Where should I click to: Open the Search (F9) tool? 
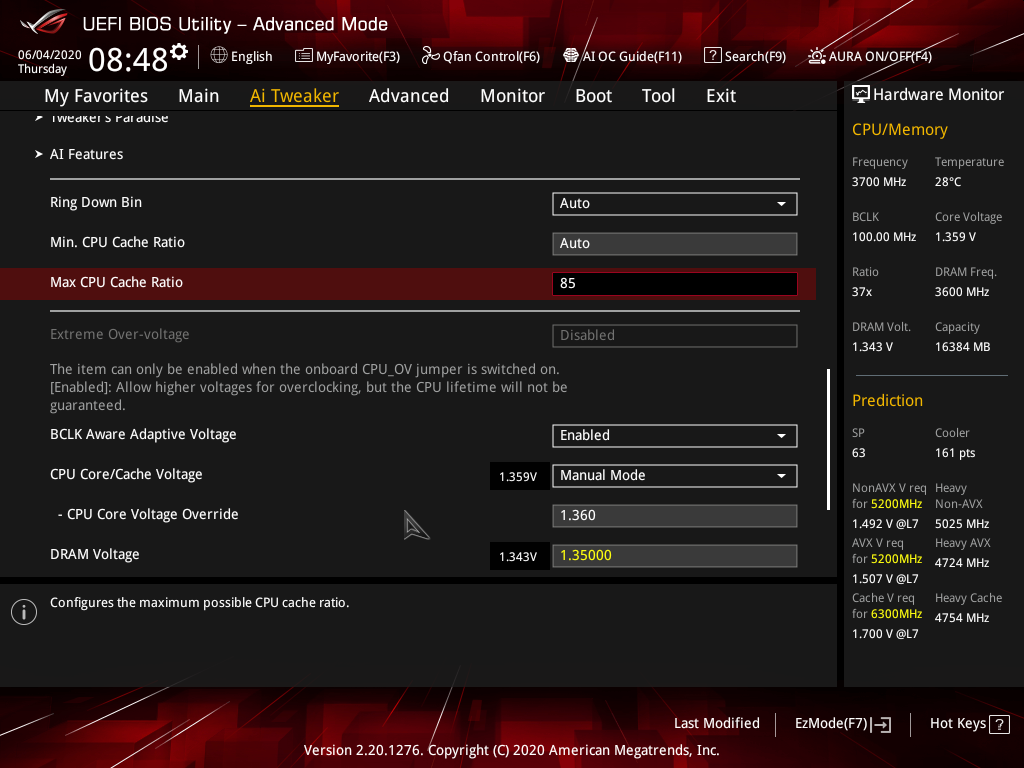coord(745,56)
